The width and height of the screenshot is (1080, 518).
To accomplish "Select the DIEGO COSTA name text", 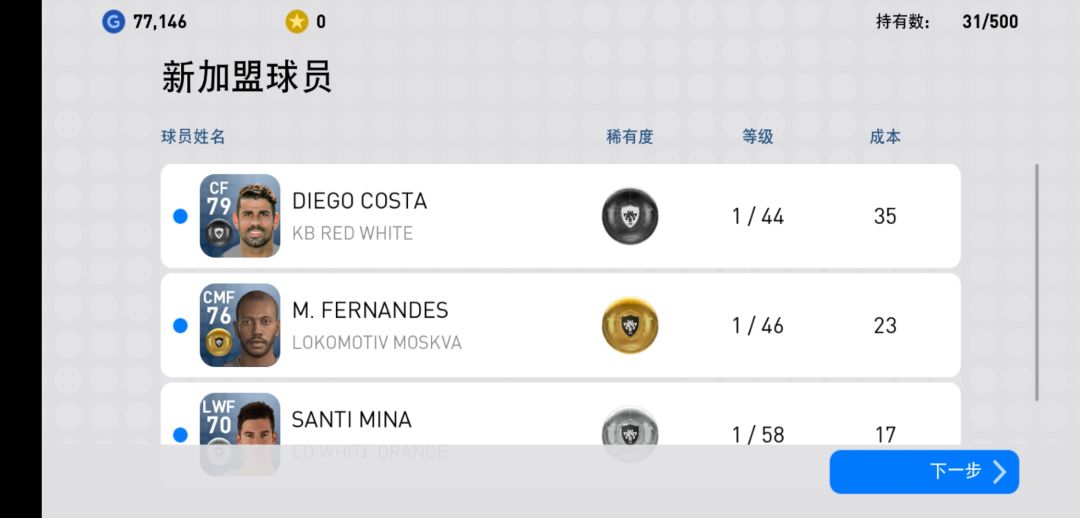I will point(359,201).
